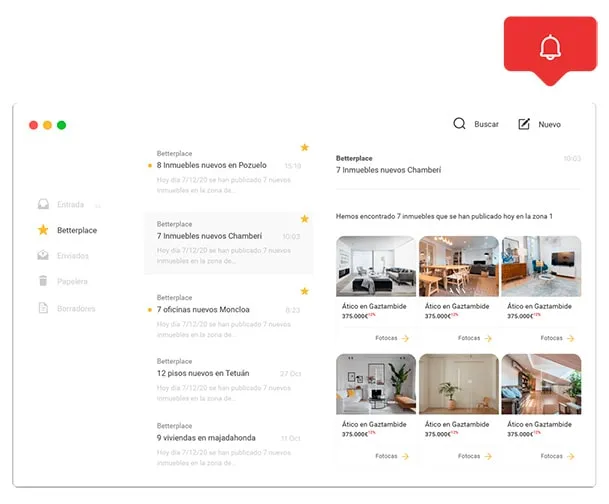Click the Nuevo compose pencil icon

(524, 124)
